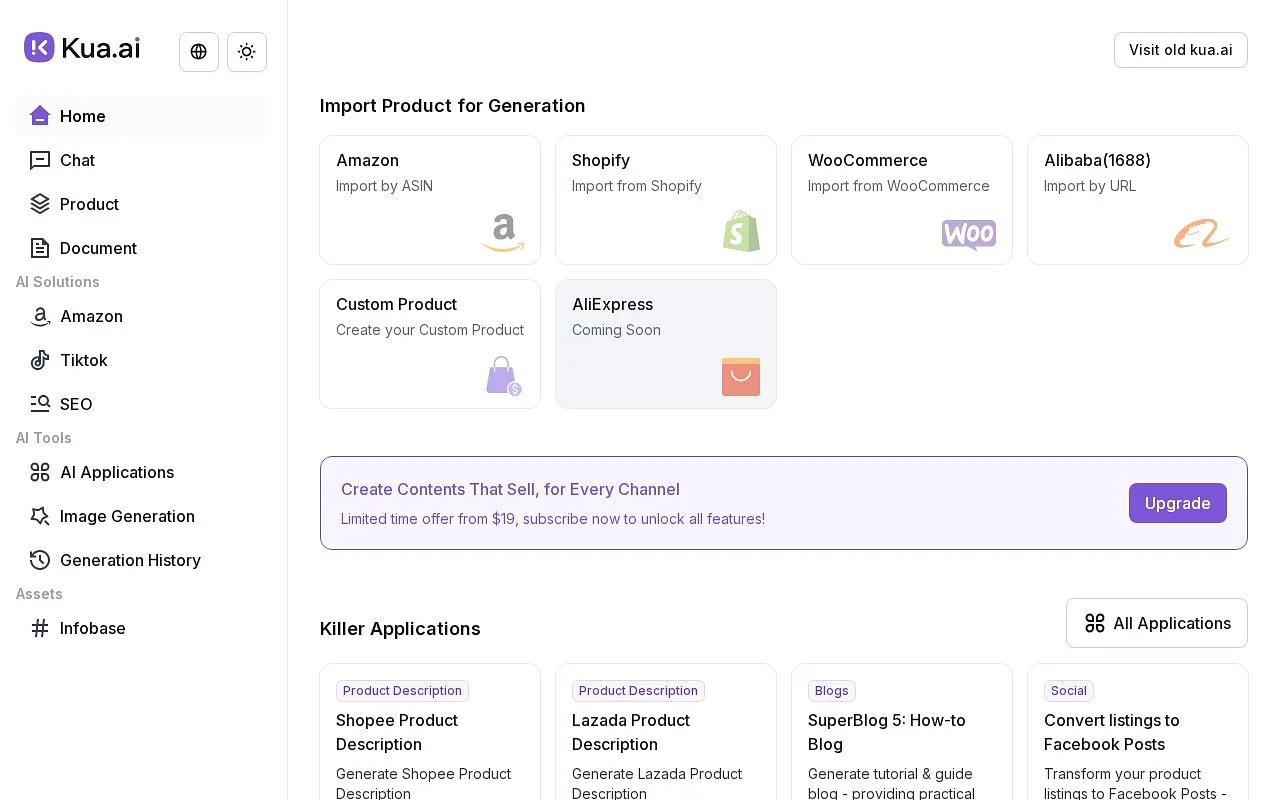1280x800 pixels.
Task: Click the WooCommerce Woo logo
Action: coord(969,235)
